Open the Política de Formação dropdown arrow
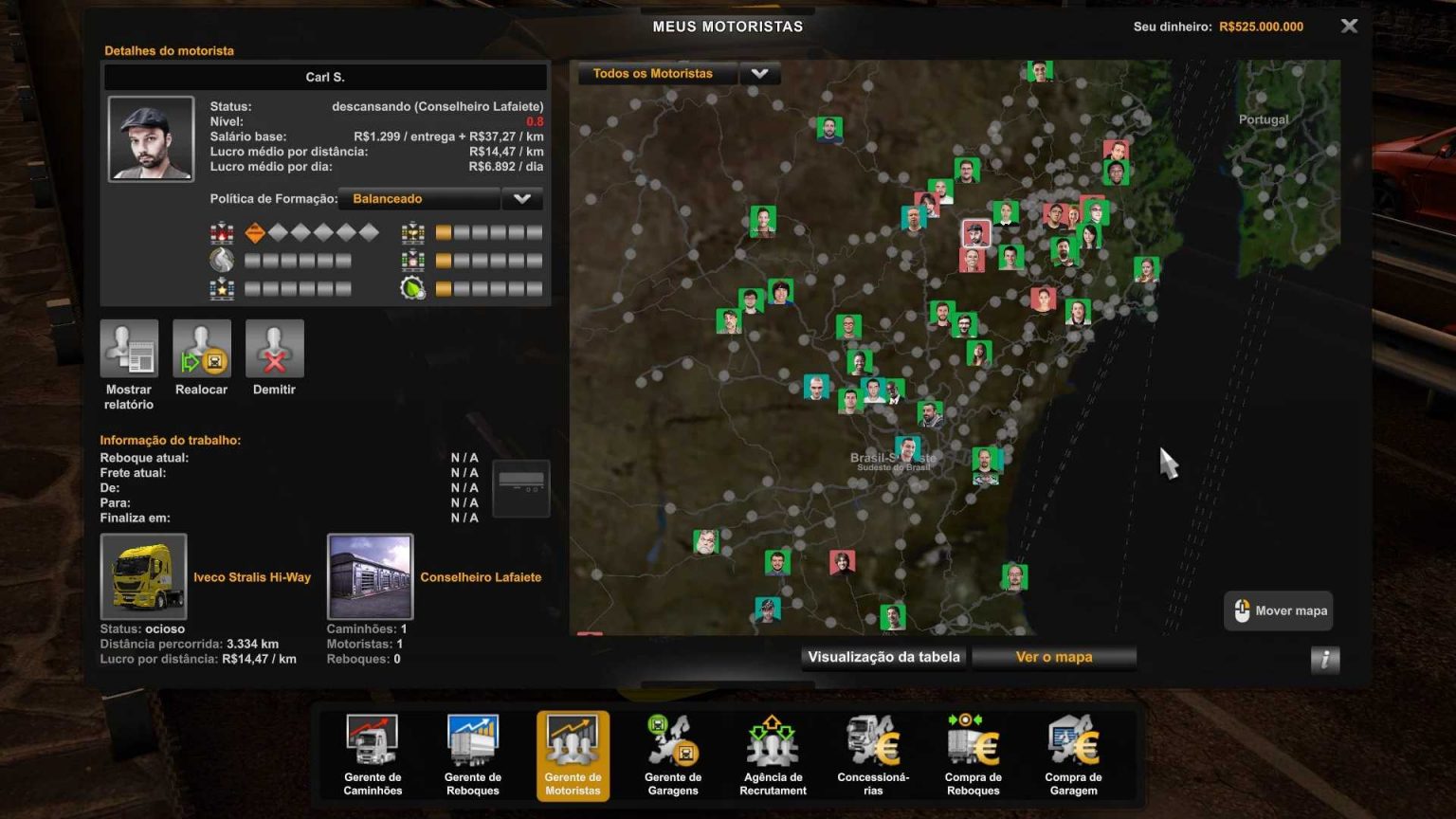The width and height of the screenshot is (1456, 819). 521,199
